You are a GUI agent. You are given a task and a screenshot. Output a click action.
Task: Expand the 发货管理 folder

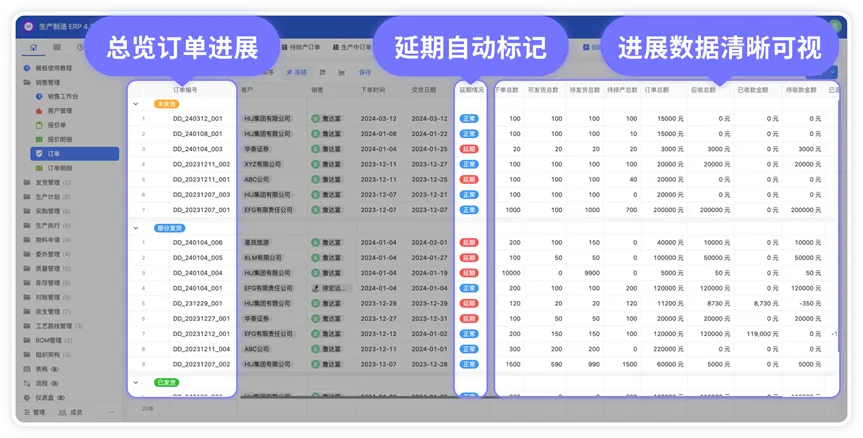(x=47, y=182)
